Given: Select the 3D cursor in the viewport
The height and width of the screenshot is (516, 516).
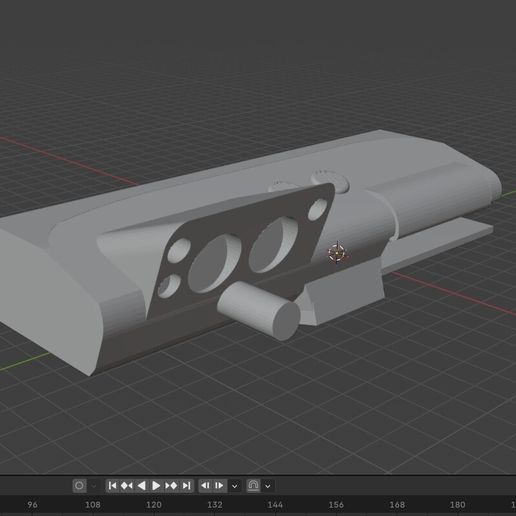Looking at the screenshot, I should pyautogui.click(x=337, y=252).
